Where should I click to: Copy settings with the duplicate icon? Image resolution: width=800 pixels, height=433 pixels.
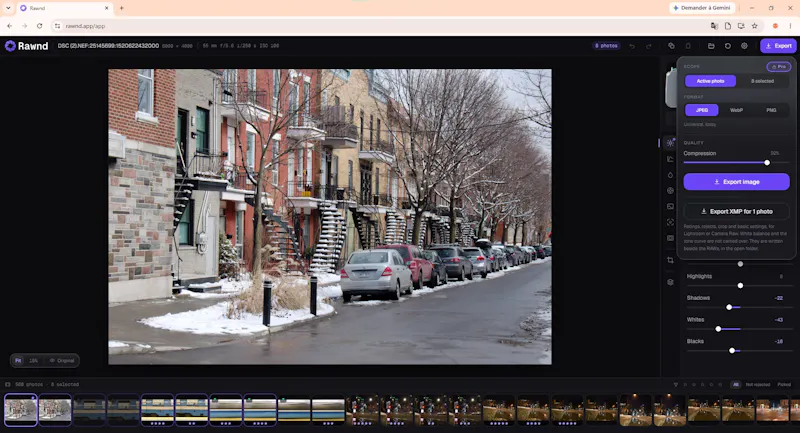[x=671, y=46]
